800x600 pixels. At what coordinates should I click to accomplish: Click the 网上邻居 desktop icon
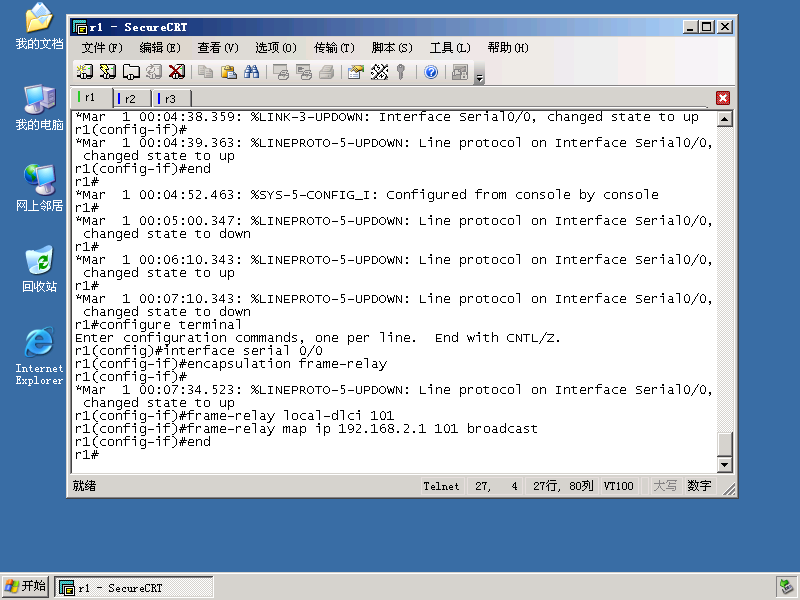(x=39, y=188)
